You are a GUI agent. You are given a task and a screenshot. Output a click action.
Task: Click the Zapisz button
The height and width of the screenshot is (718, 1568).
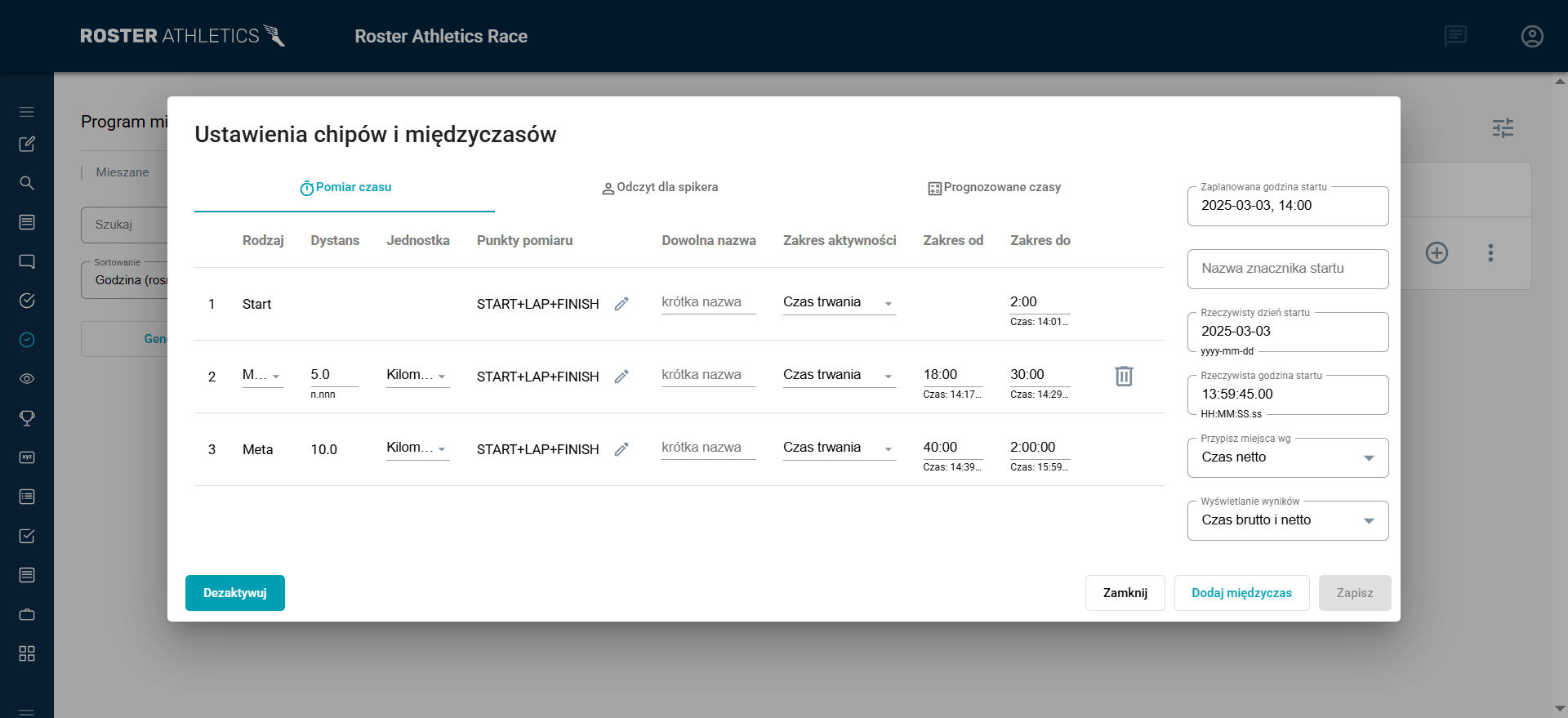pos(1355,593)
